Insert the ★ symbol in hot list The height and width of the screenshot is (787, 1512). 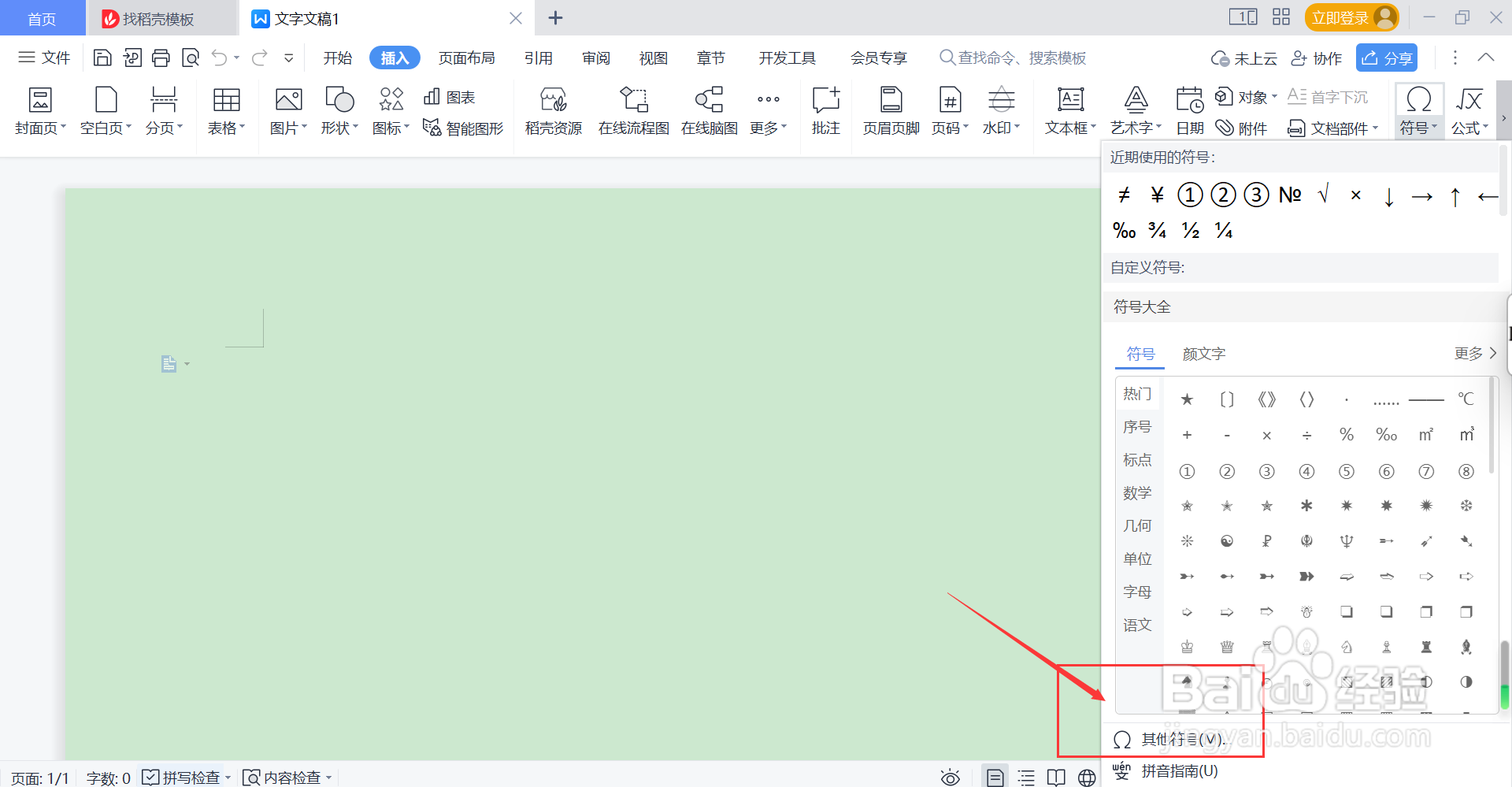(x=1187, y=399)
